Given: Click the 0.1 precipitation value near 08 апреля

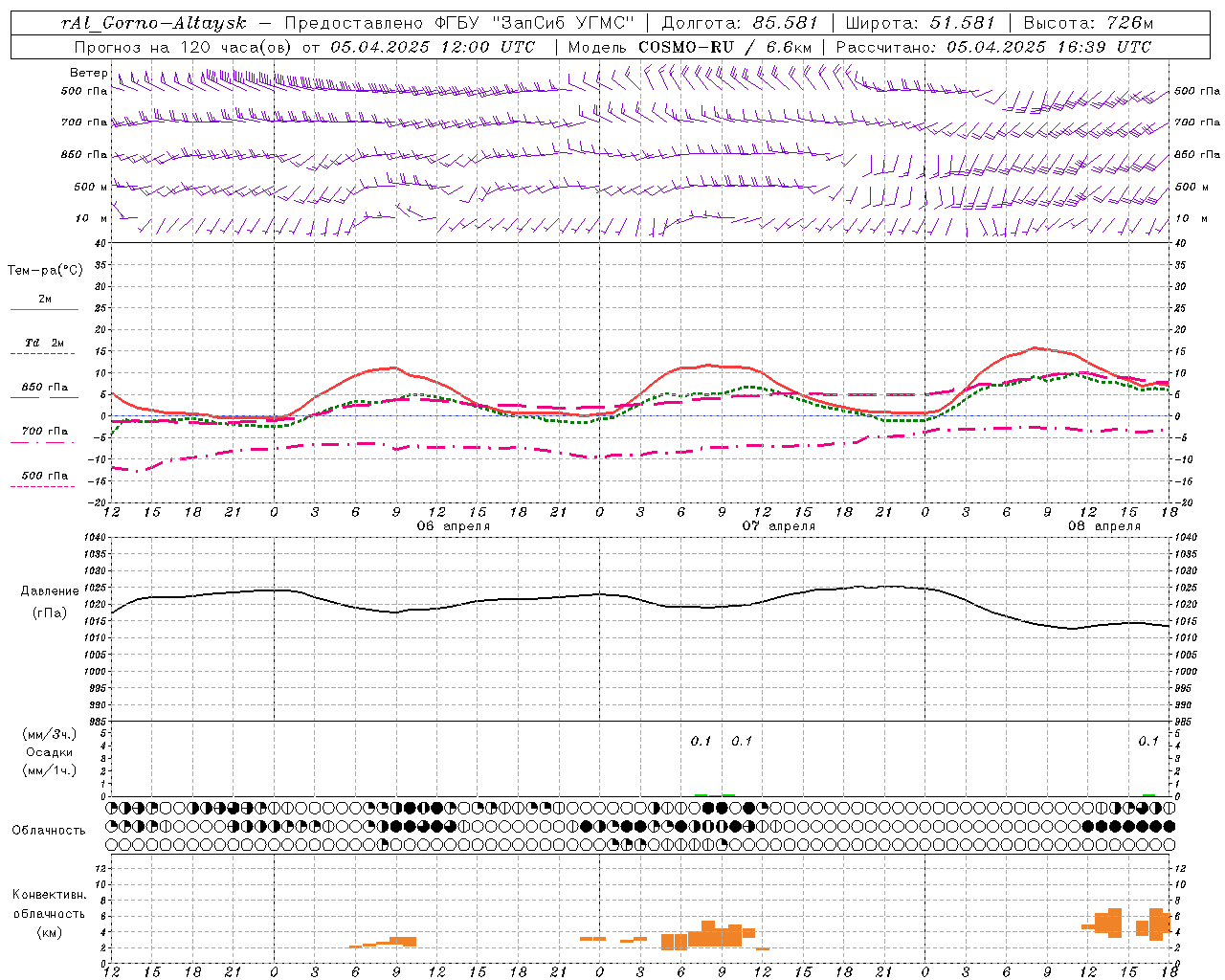Looking at the screenshot, I should tap(1148, 741).
